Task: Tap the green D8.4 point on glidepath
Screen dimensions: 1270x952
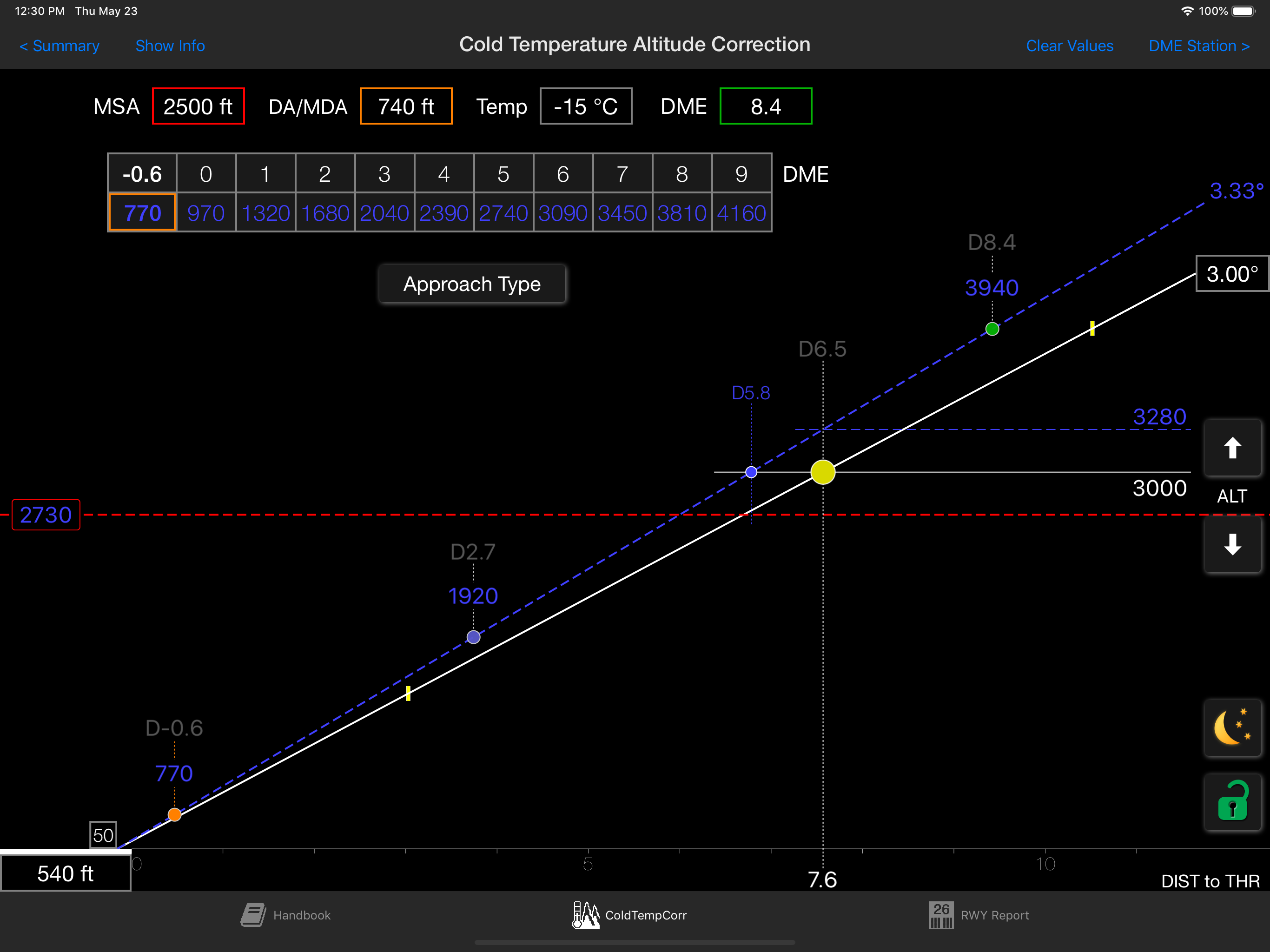Action: pyautogui.click(x=992, y=329)
